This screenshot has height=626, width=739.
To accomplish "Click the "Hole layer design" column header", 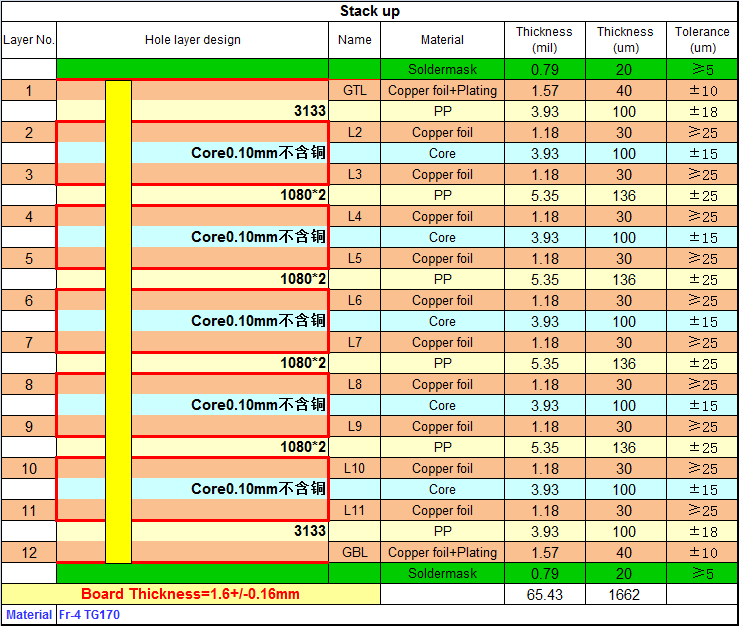I will [x=192, y=40].
